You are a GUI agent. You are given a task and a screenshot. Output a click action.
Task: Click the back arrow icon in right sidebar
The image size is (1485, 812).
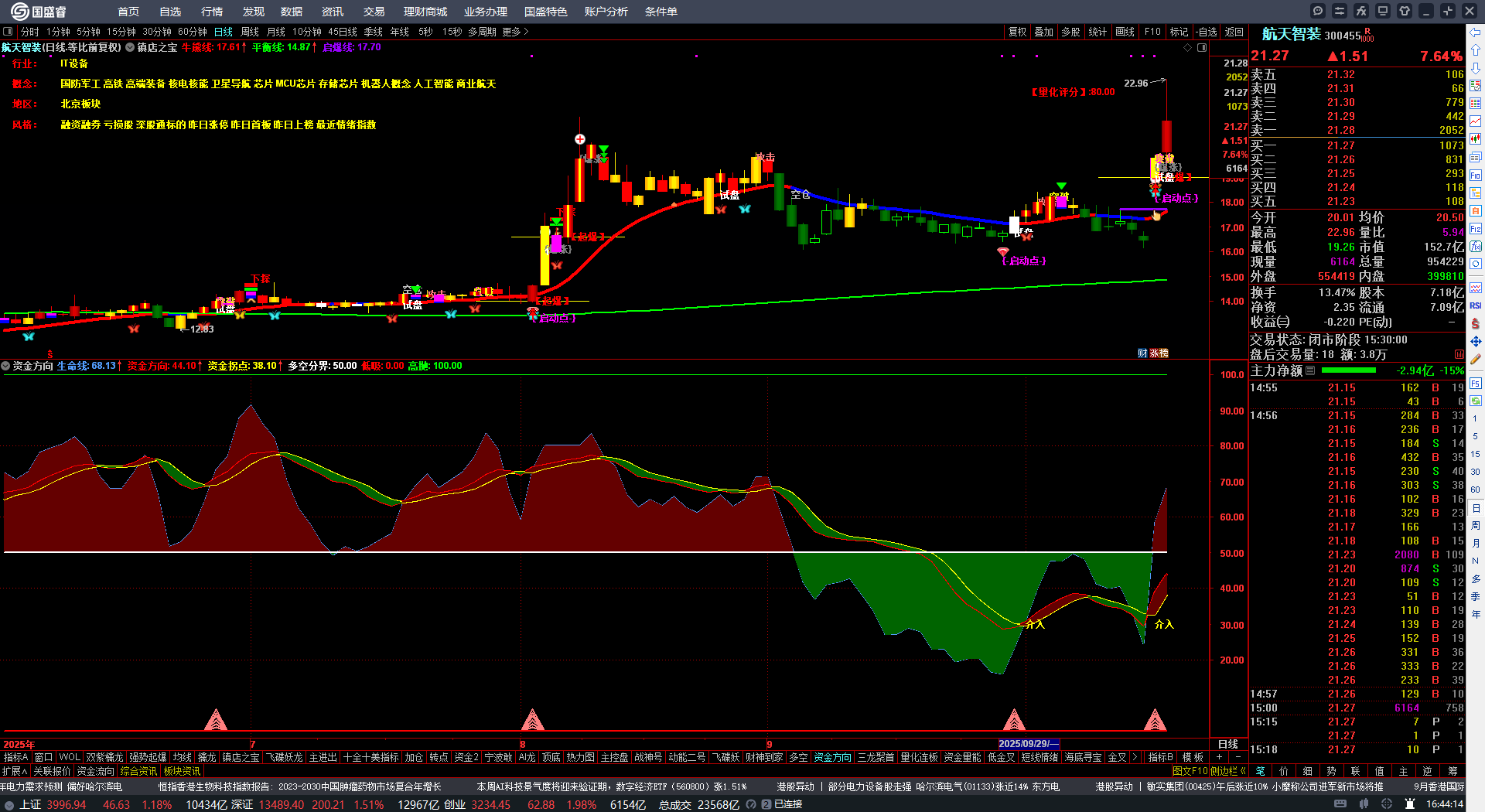tap(1476, 32)
